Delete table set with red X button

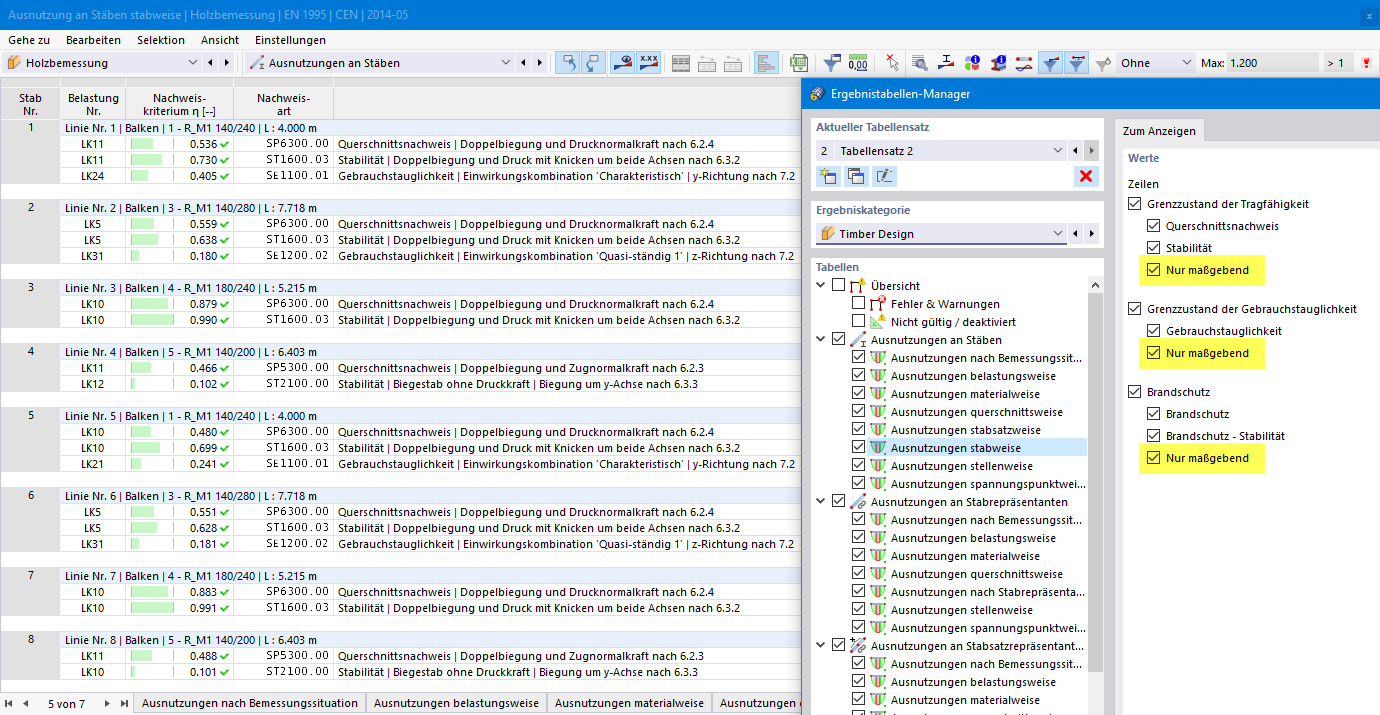1085,177
